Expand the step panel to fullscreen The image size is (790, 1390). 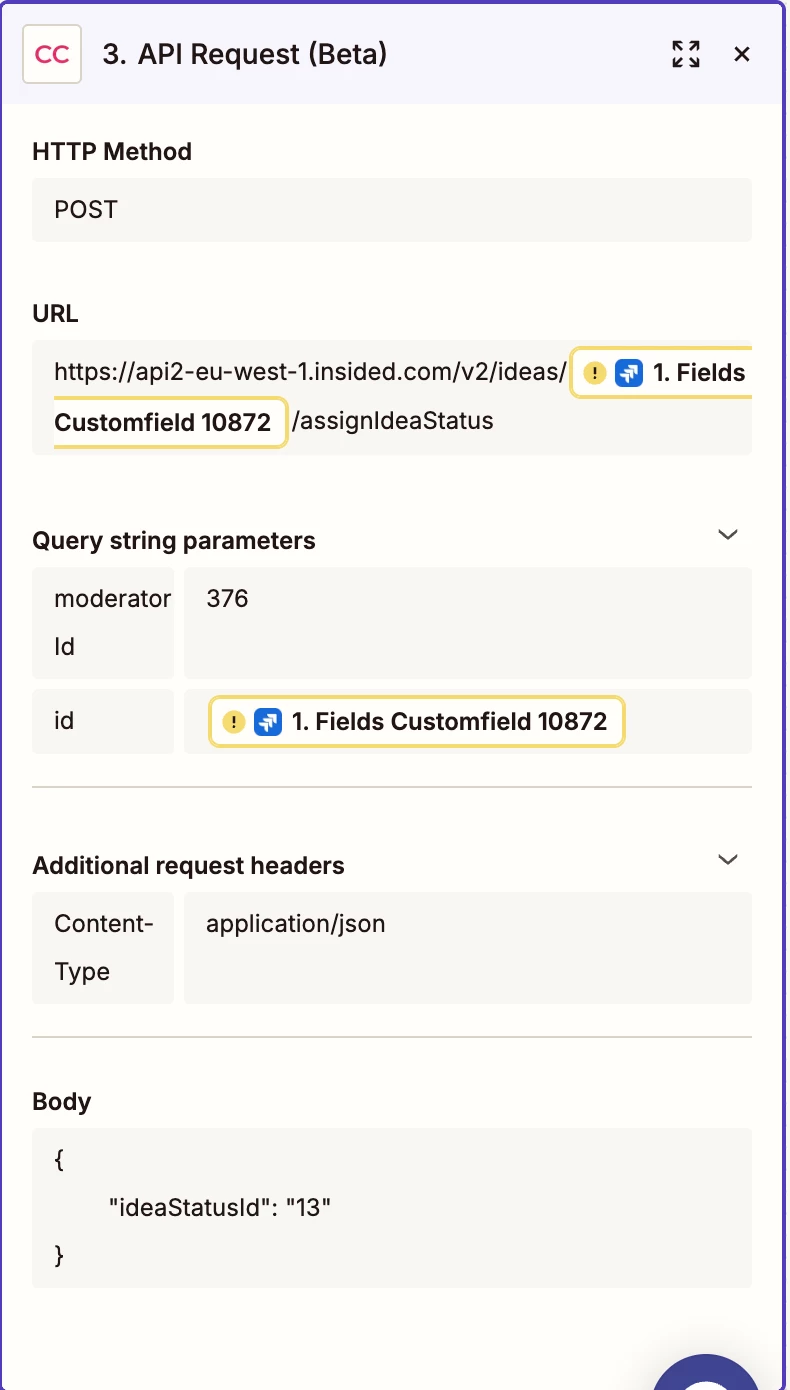[686, 54]
